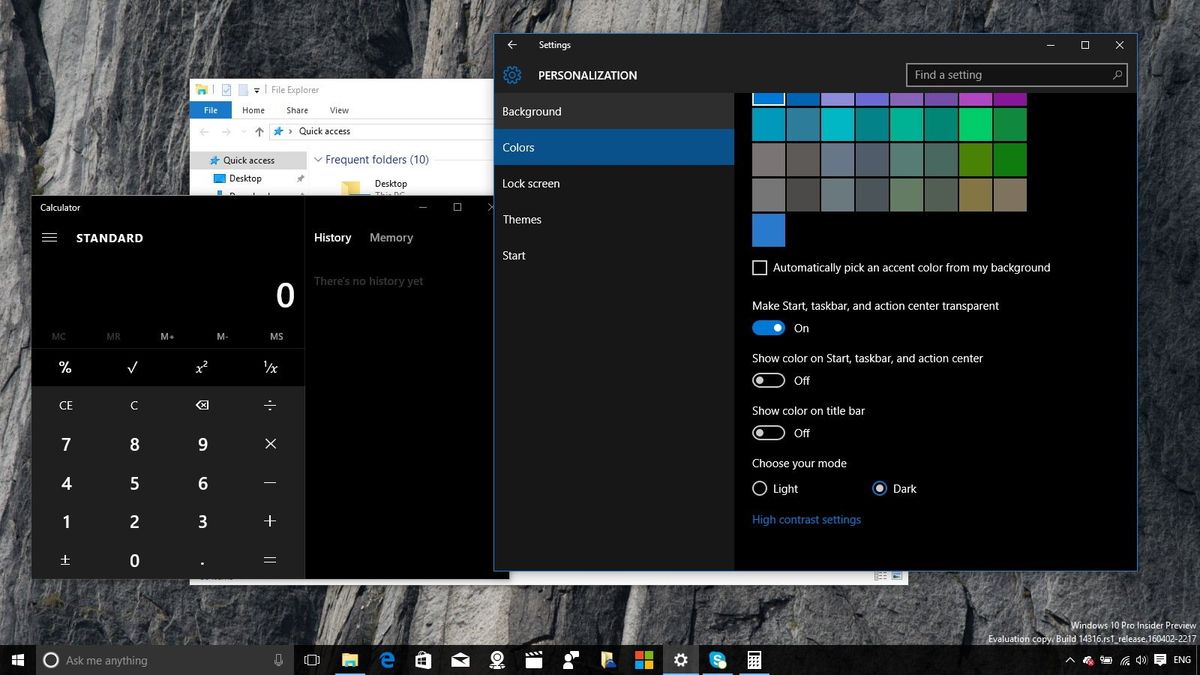Open the Quick Access Toolbar dropdown arrow
This screenshot has width=1200, height=675.
coord(257,90)
